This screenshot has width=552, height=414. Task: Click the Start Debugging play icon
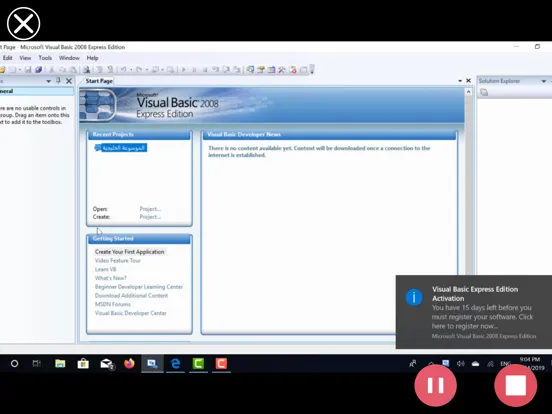coord(183,70)
